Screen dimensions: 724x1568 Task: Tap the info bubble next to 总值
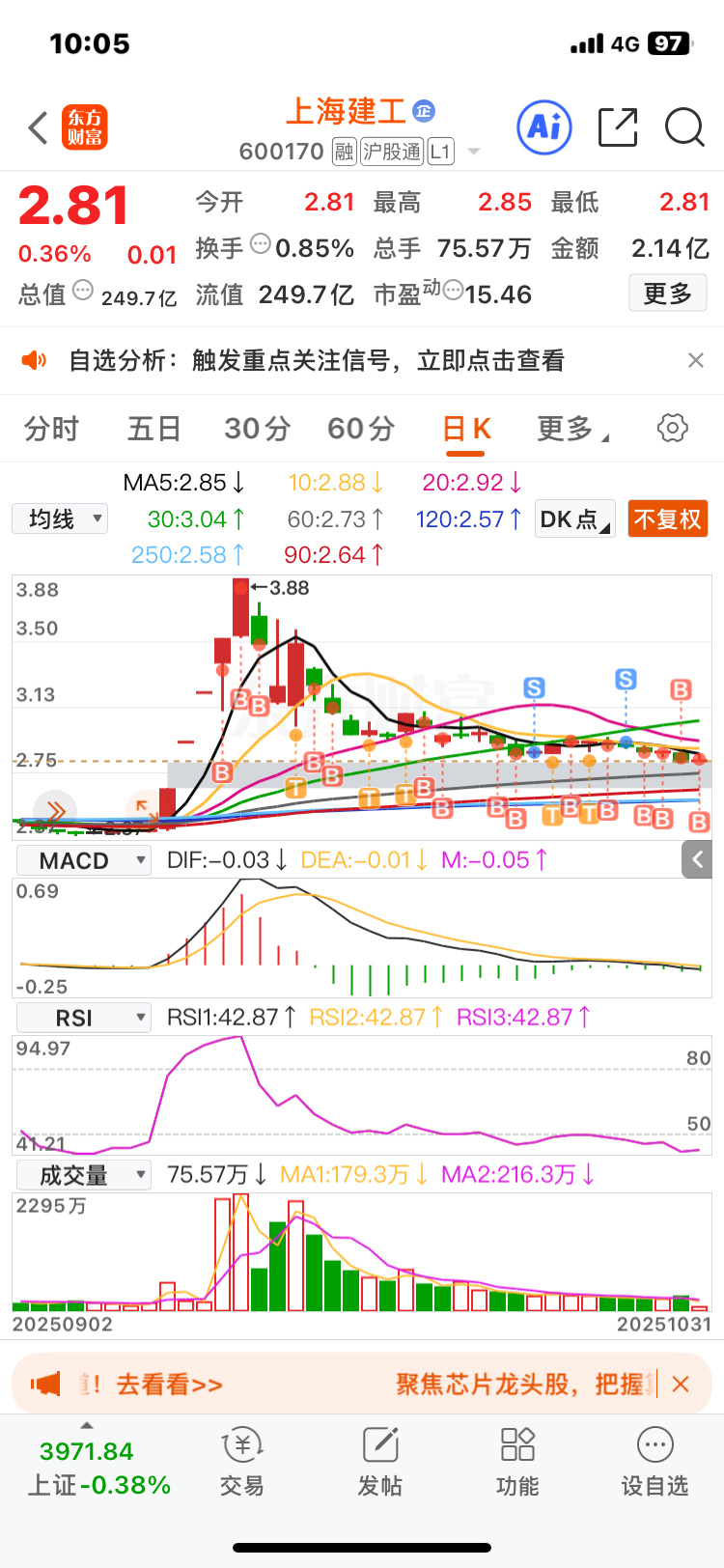pyautogui.click(x=82, y=290)
